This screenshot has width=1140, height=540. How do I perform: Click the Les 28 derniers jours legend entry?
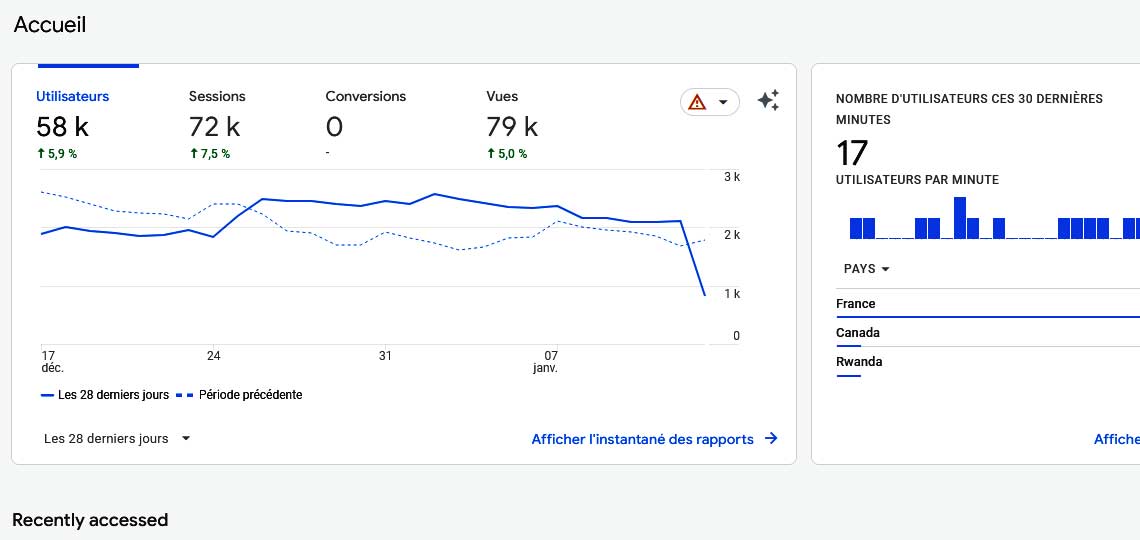[x=105, y=395]
